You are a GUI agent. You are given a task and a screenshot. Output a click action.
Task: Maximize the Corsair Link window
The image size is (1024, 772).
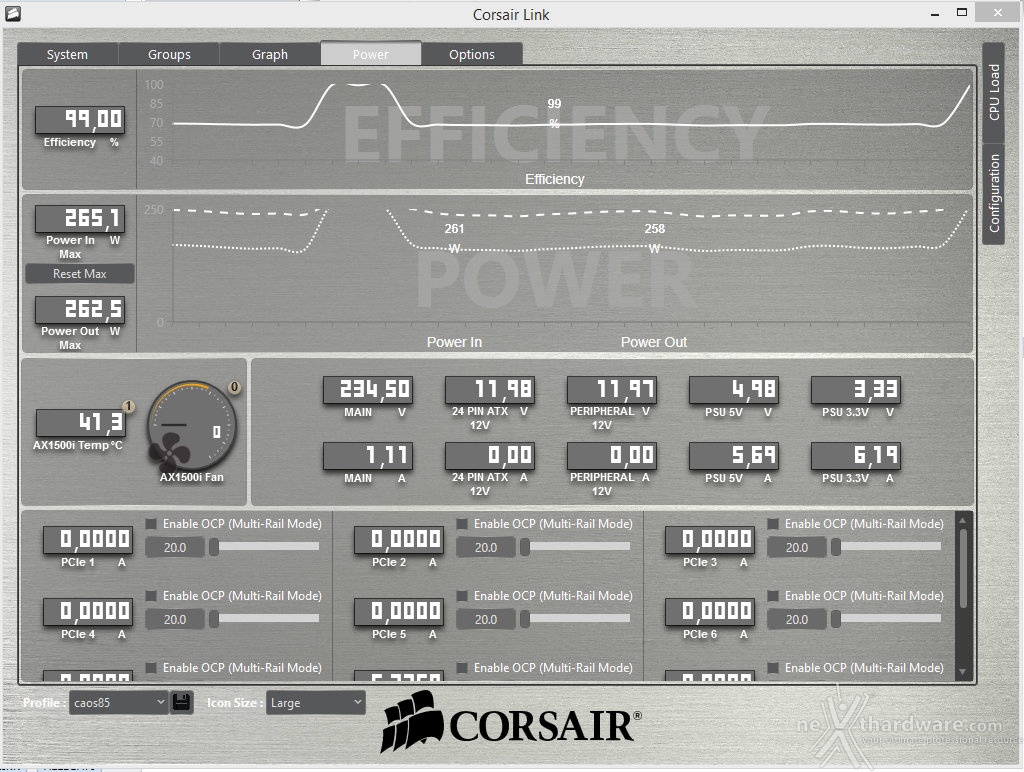962,13
